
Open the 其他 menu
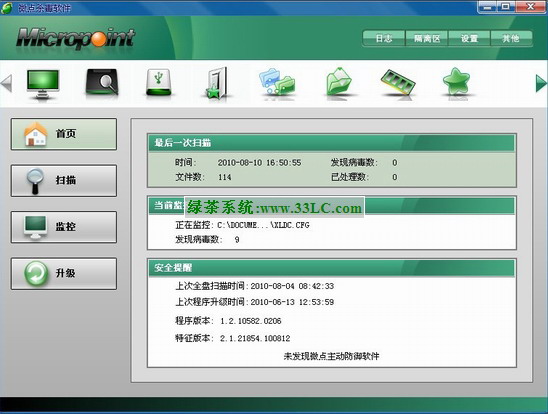(x=512, y=38)
